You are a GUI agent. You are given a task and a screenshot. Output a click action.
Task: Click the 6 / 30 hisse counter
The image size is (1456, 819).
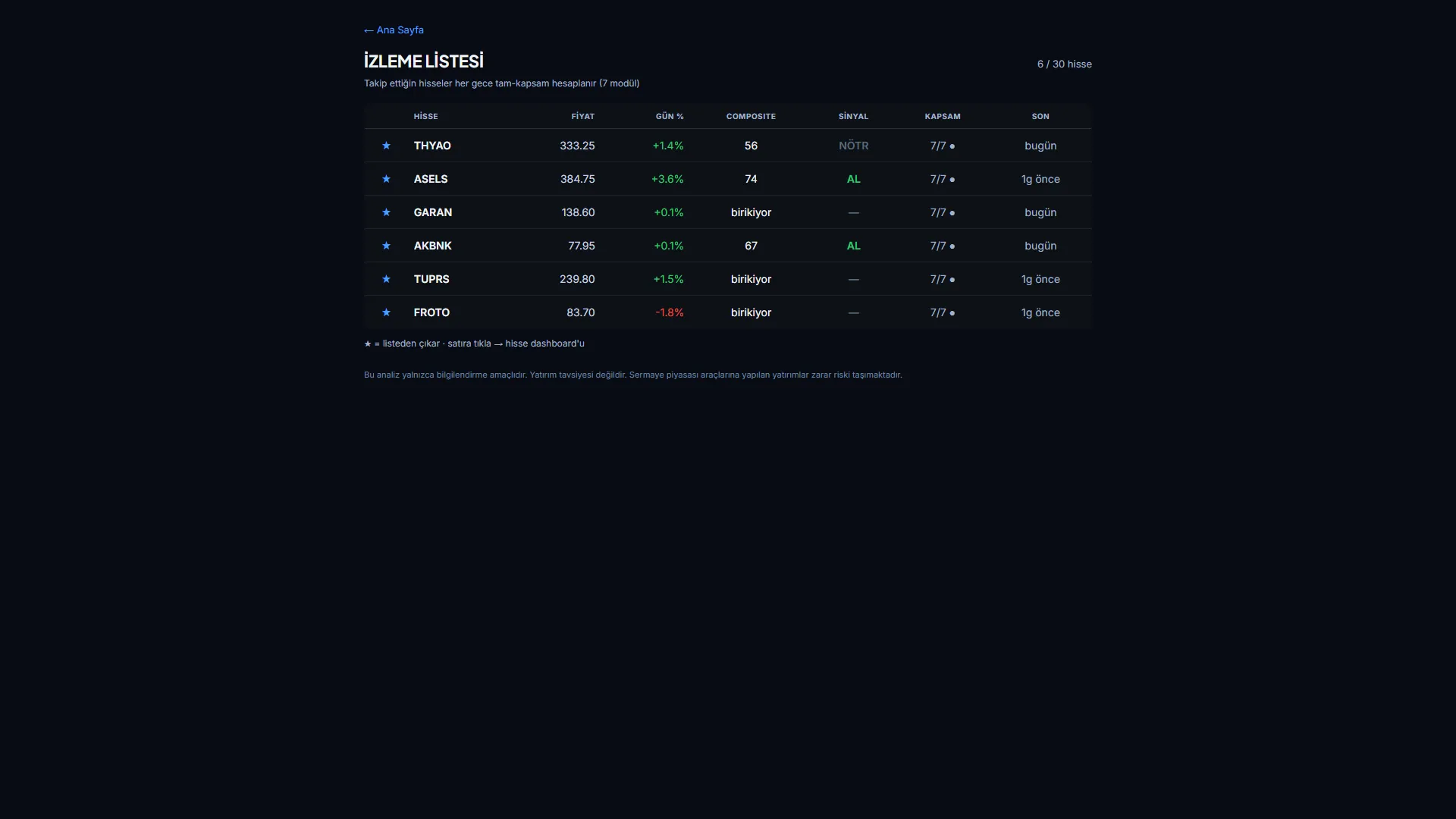(x=1065, y=64)
